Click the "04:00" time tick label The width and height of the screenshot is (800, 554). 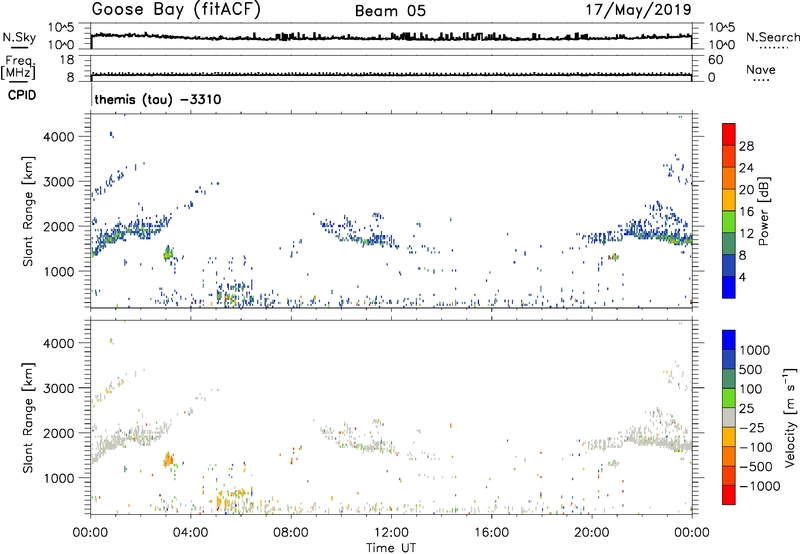[190, 533]
